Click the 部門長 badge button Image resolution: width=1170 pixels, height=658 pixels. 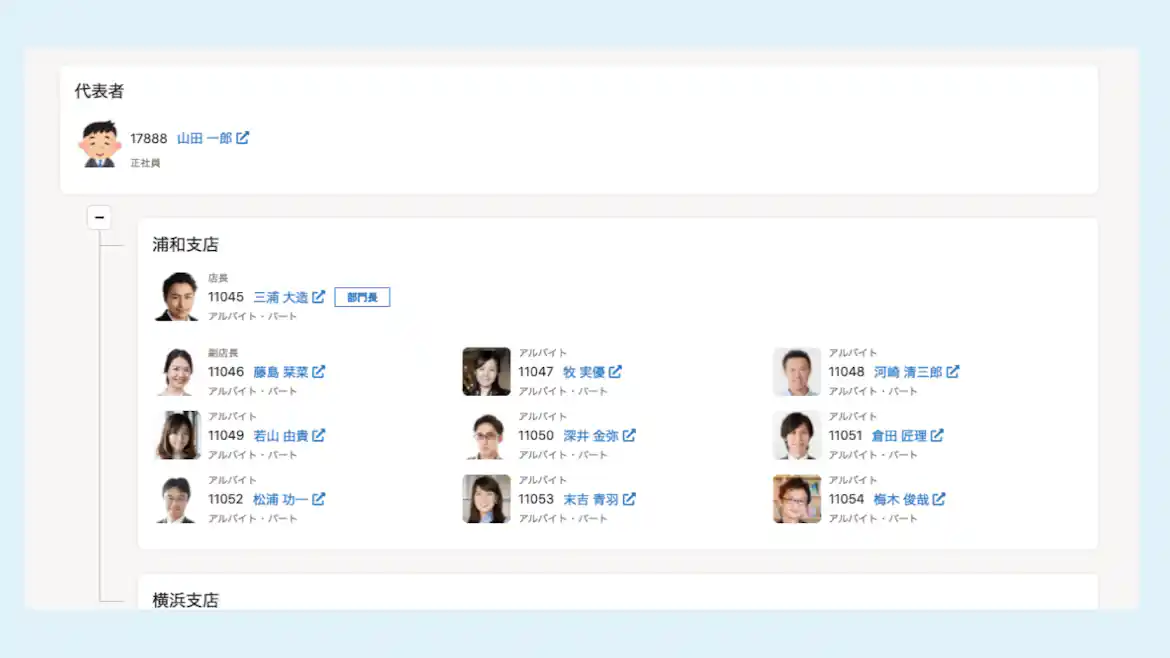[x=362, y=297]
